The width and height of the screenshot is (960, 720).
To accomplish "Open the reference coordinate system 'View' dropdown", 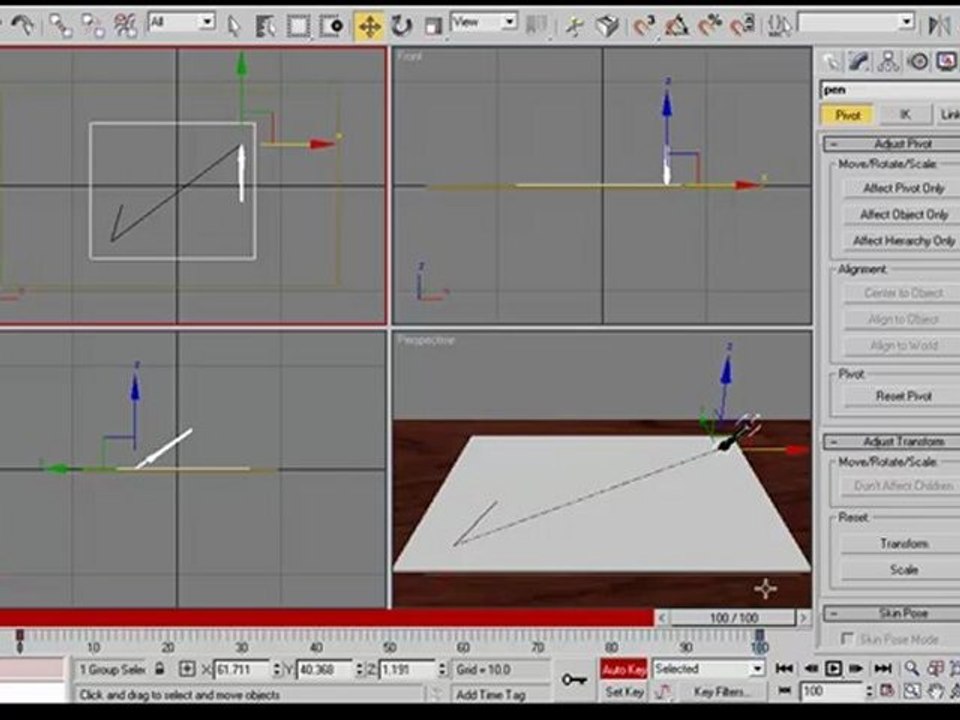I will tap(484, 23).
